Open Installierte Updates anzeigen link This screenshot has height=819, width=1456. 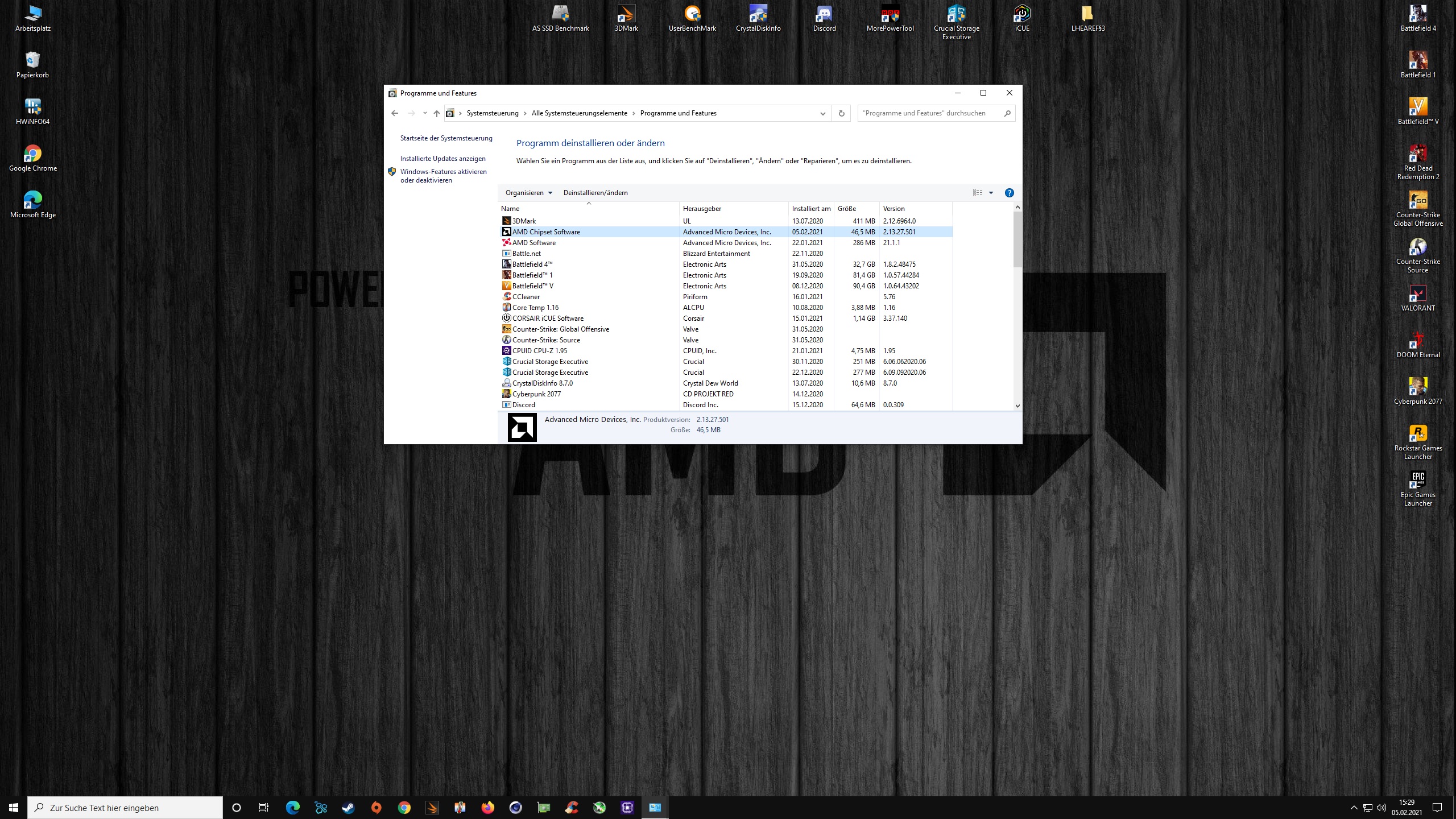[442, 159]
